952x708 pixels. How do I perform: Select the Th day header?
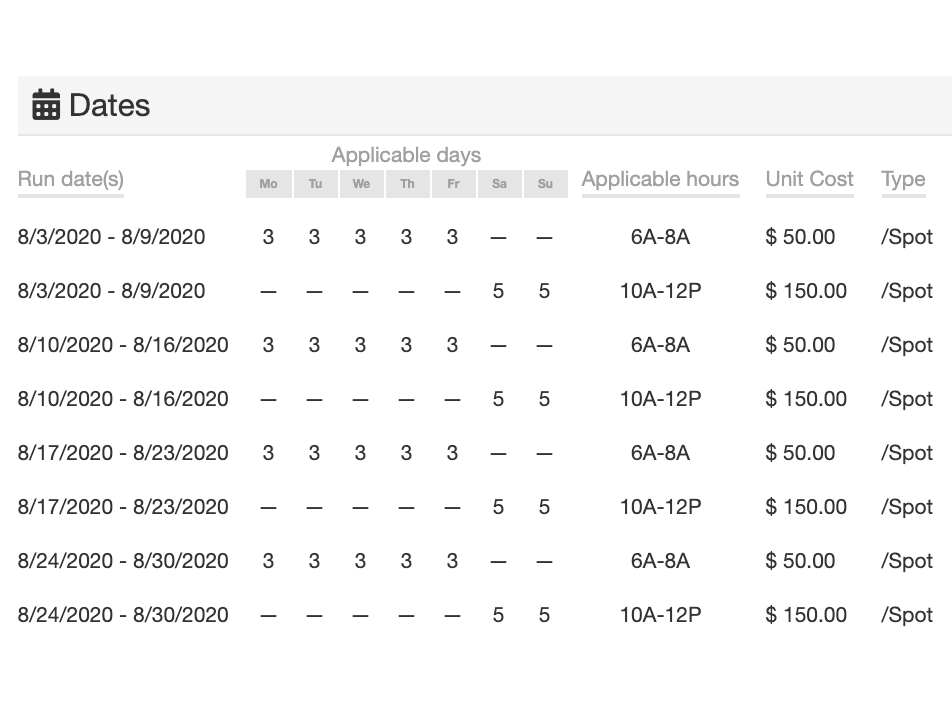[407, 184]
